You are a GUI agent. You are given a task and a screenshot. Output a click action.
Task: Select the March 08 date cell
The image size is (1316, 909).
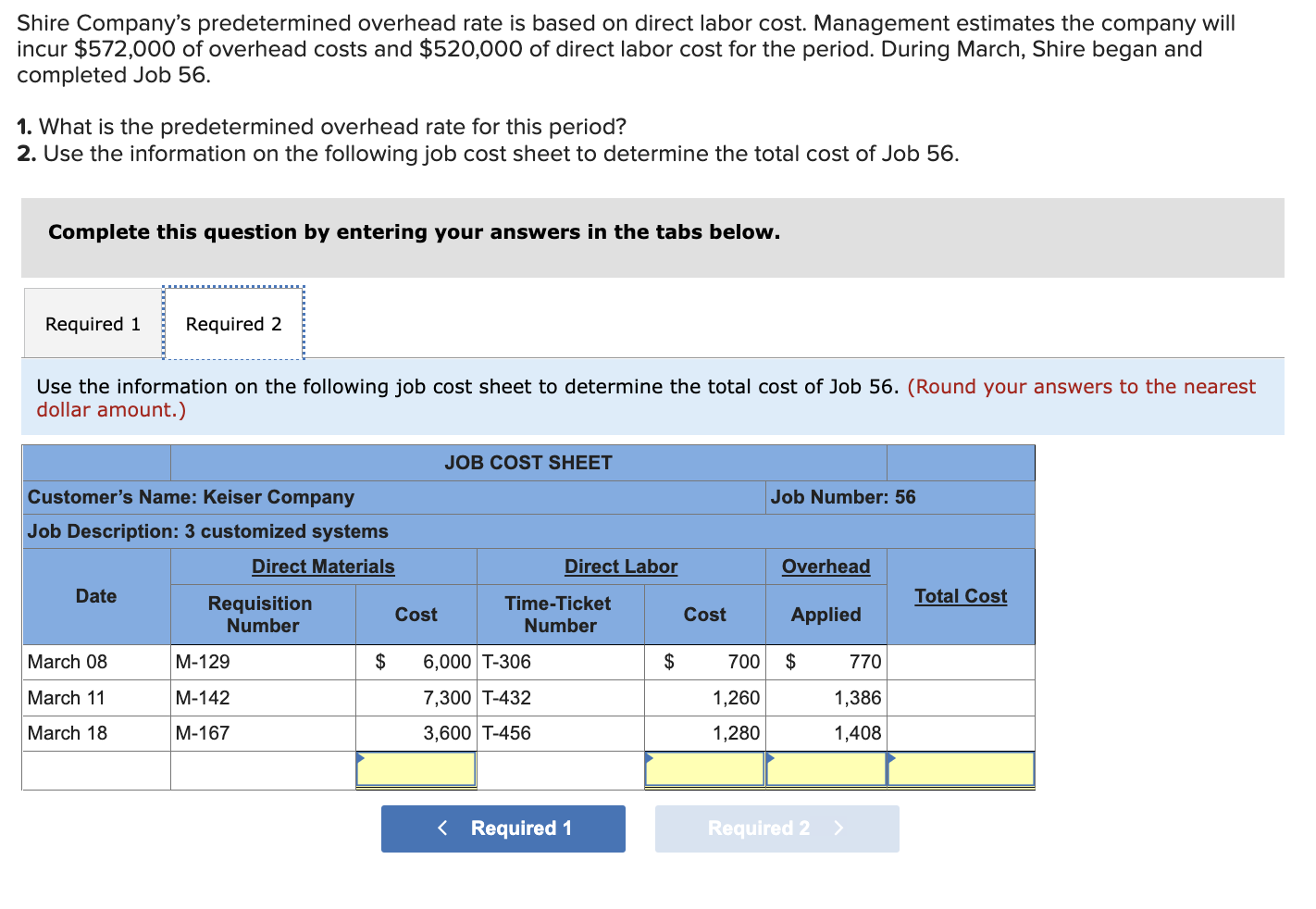(96, 662)
